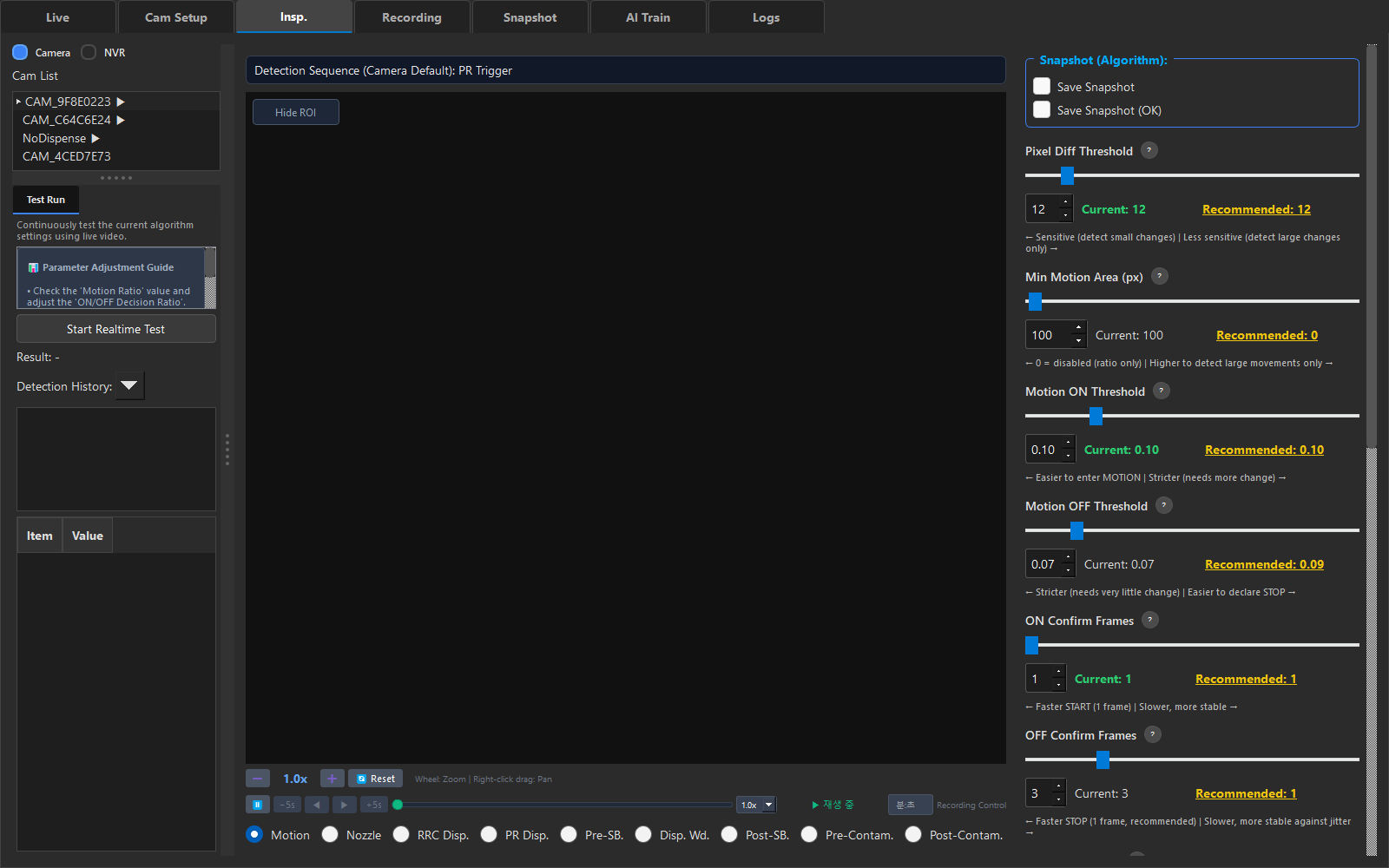
Task: Increase OFF Confirm Frames spinner value
Action: [1057, 786]
